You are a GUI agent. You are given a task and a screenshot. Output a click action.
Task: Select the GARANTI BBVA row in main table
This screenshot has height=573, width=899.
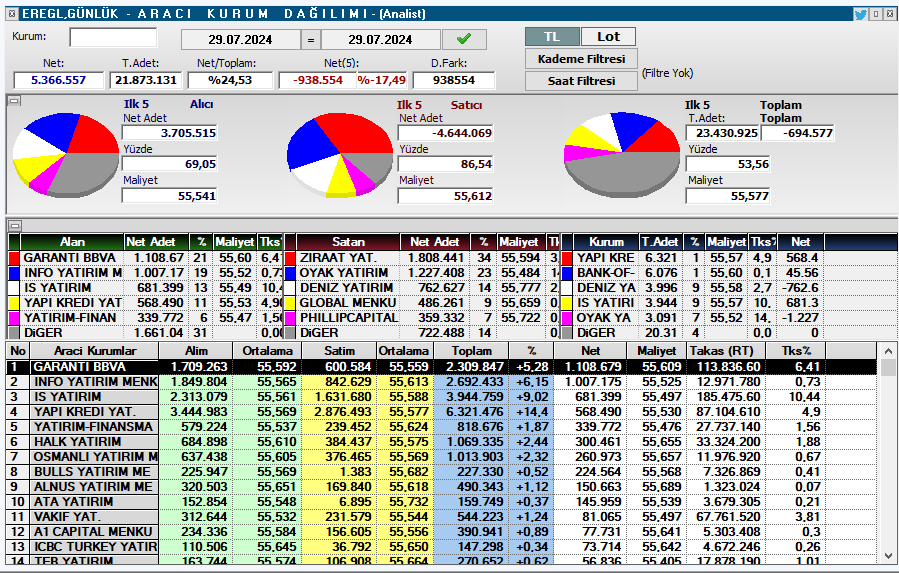[441, 367]
